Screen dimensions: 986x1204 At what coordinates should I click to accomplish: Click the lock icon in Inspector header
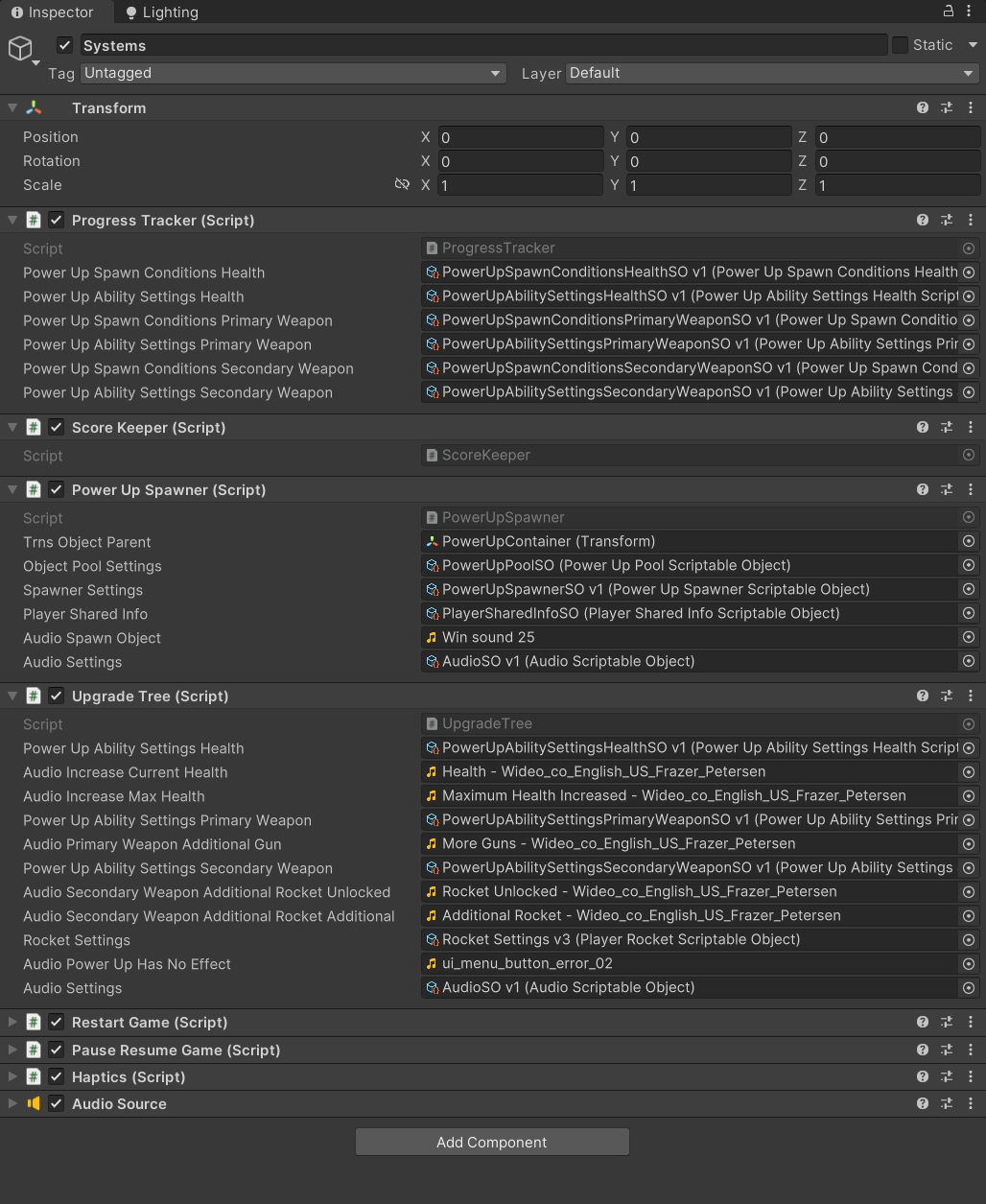(x=949, y=12)
